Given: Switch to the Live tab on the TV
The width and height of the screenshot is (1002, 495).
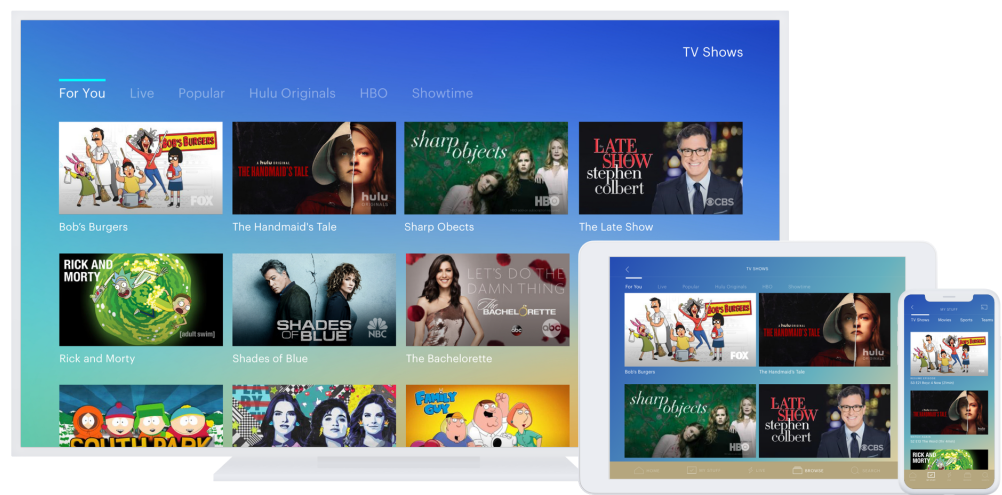Looking at the screenshot, I should pos(142,93).
